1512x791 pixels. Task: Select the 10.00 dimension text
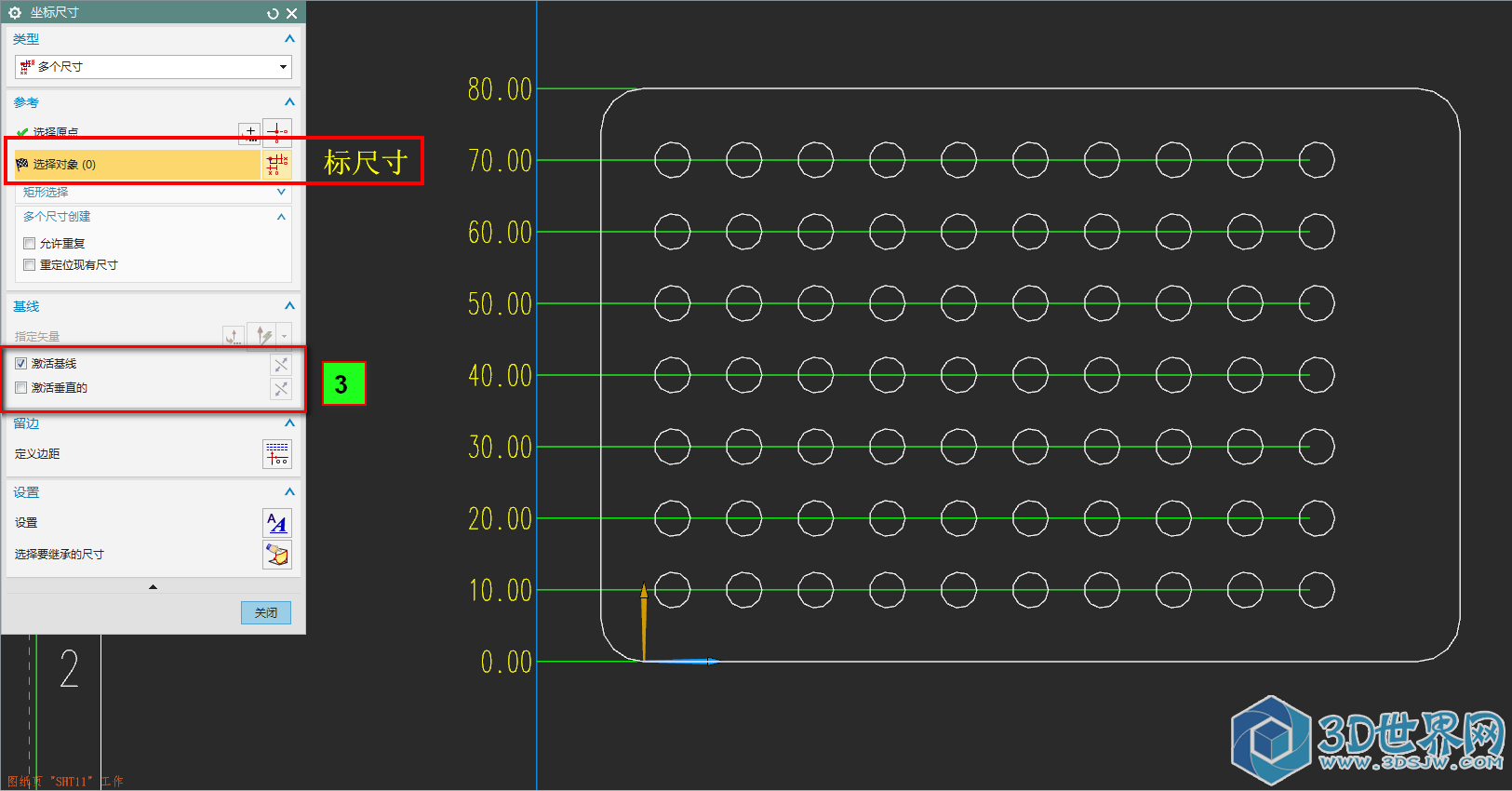(x=500, y=591)
